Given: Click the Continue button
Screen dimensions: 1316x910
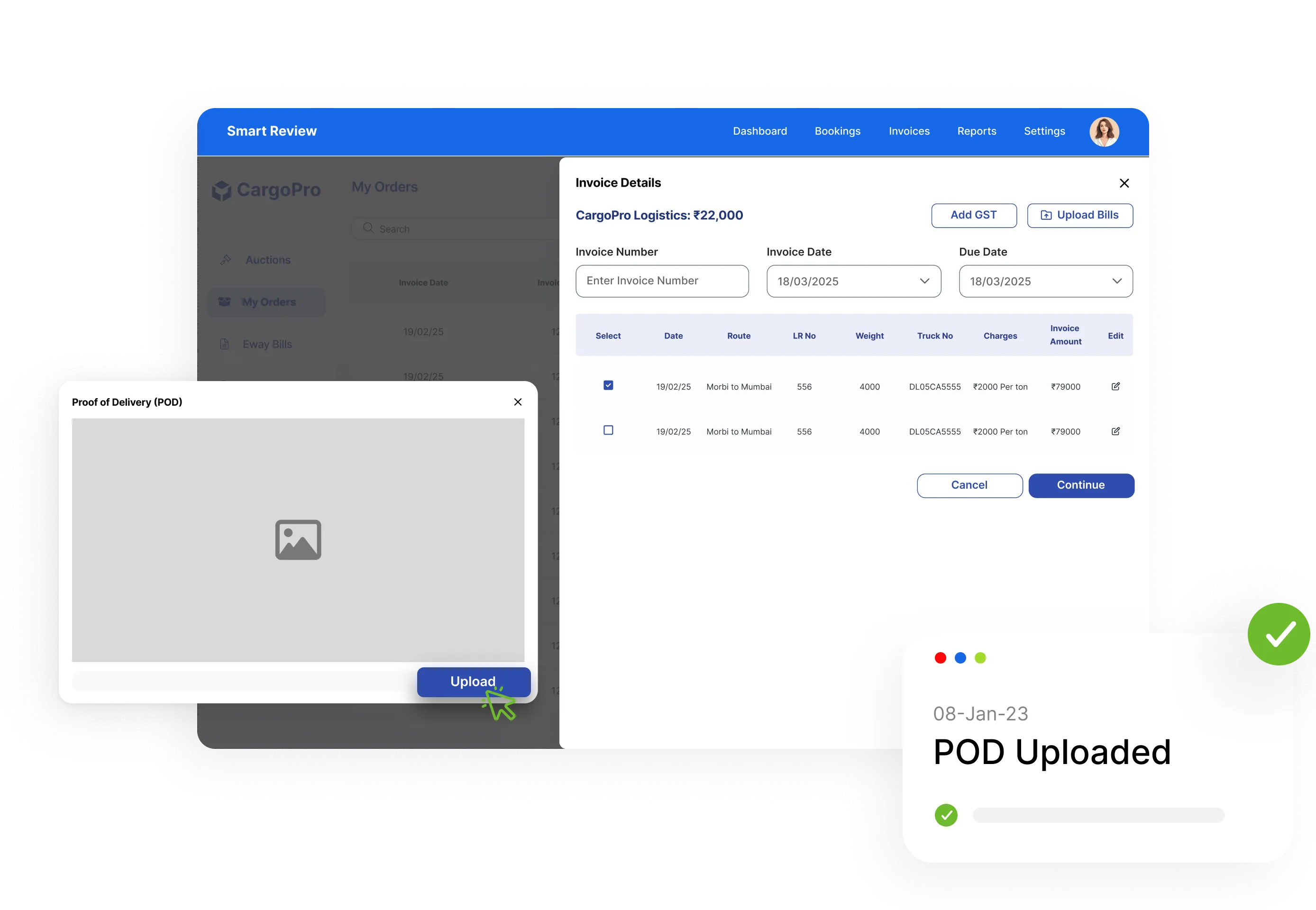Looking at the screenshot, I should [1081, 486].
